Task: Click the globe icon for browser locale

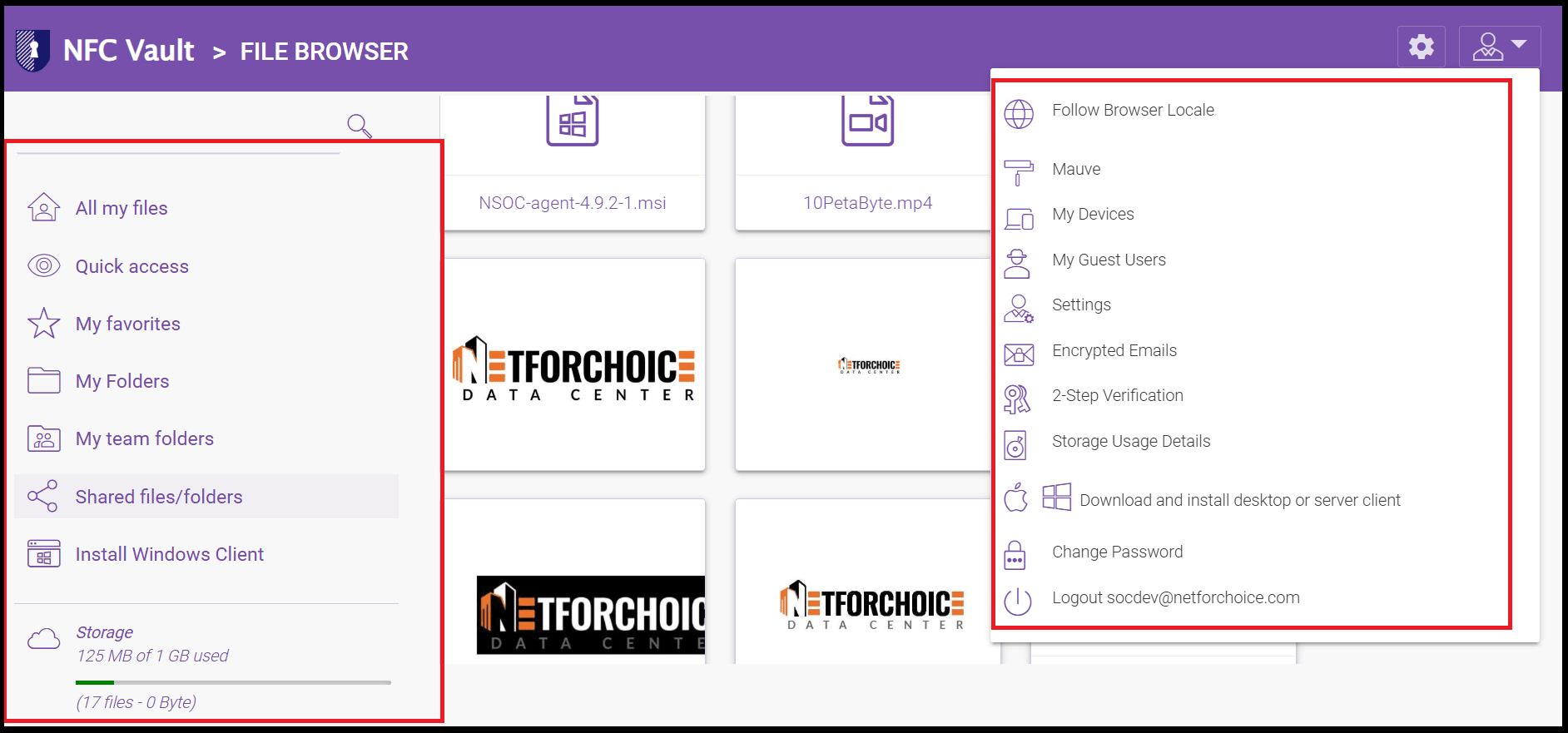Action: pos(1018,114)
